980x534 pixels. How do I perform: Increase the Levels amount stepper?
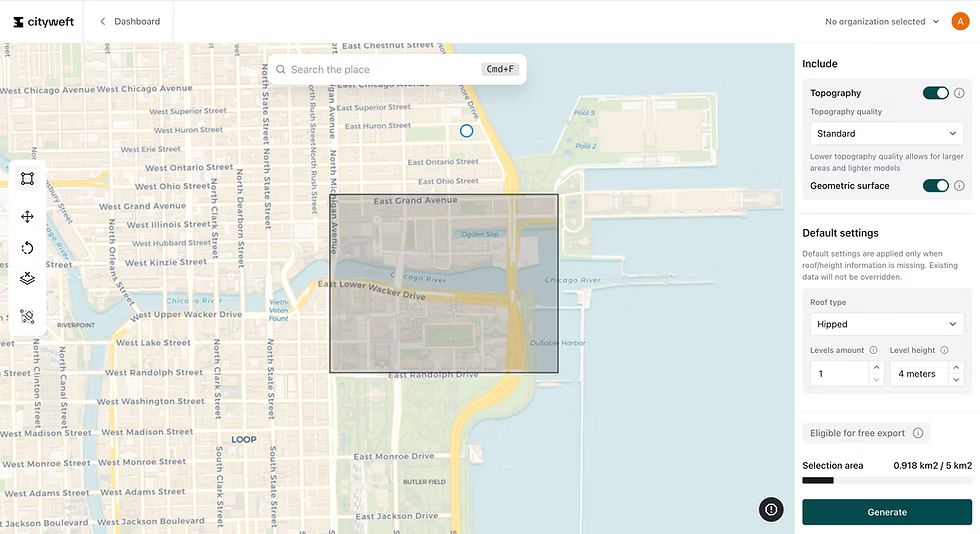(x=877, y=368)
